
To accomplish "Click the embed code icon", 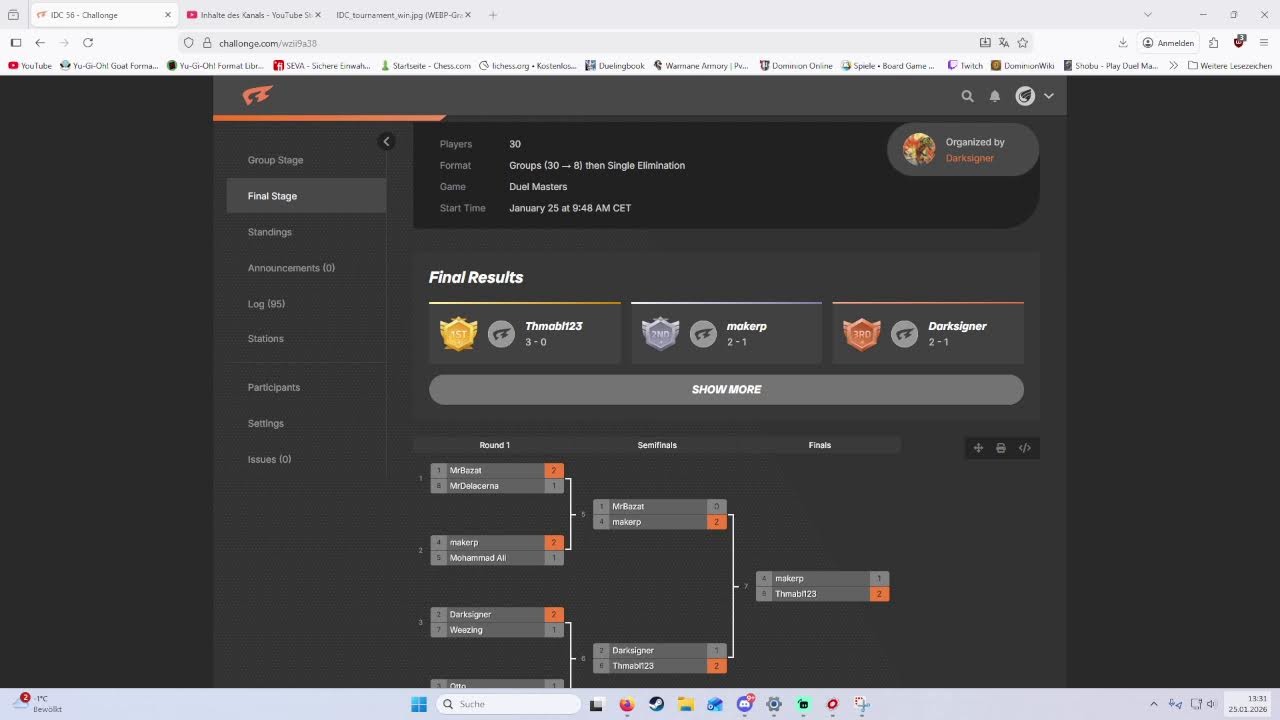I will pyautogui.click(x=1025, y=448).
